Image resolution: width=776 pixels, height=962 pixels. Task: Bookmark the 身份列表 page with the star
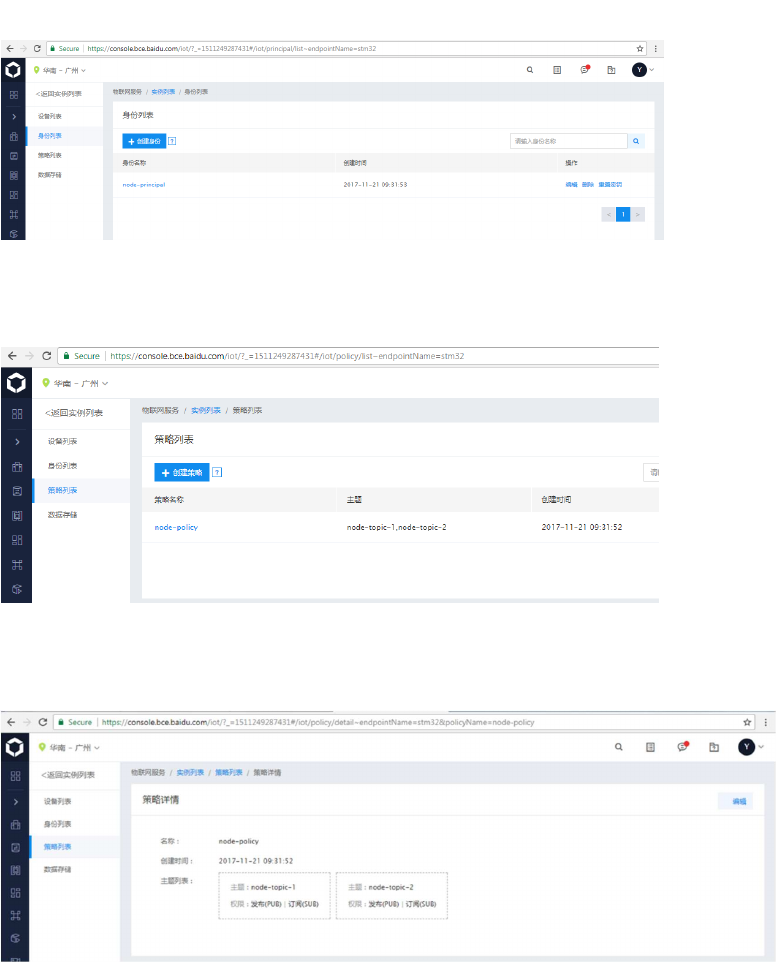[640, 48]
